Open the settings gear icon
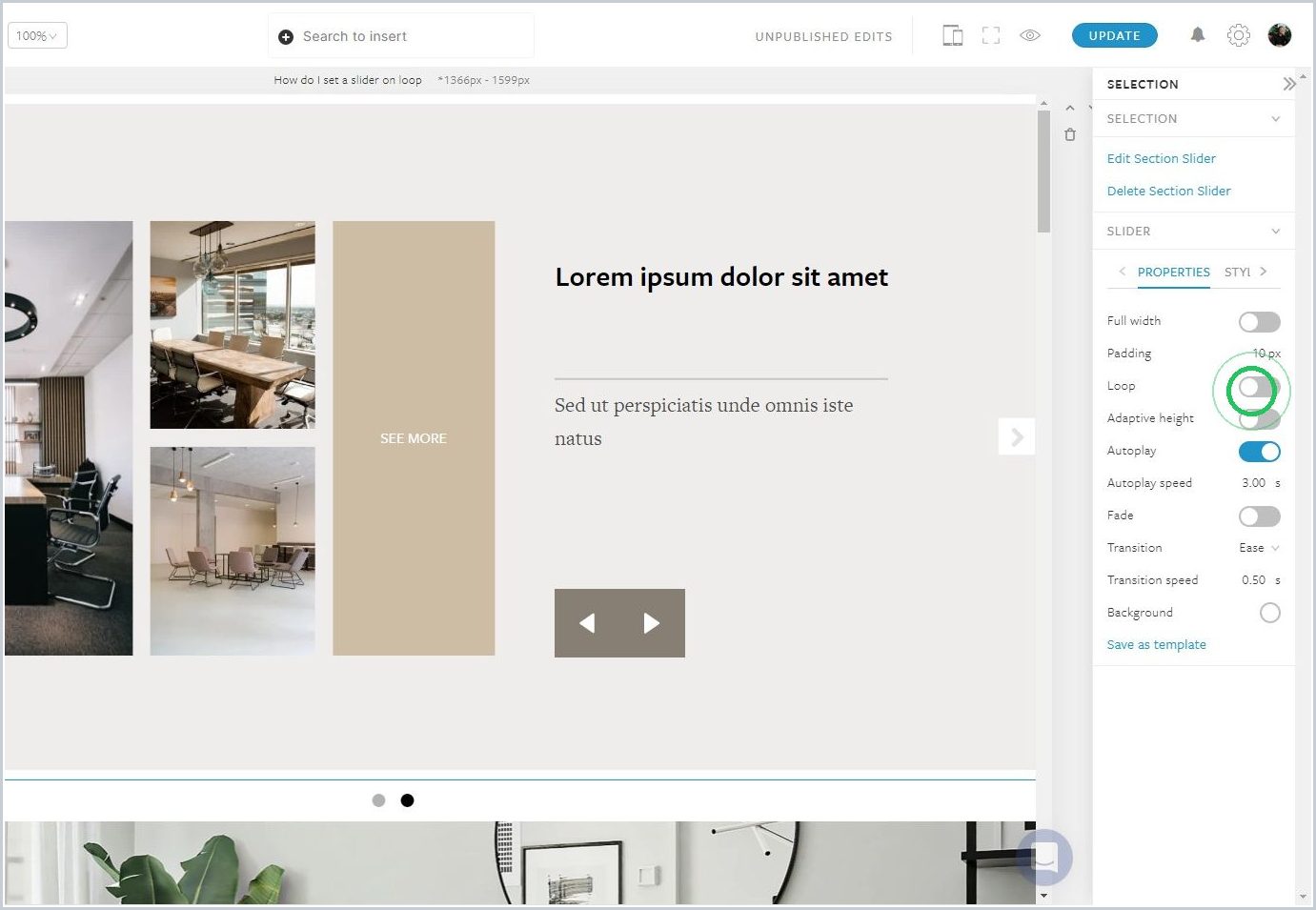This screenshot has width=1316, height=910. 1238,35
